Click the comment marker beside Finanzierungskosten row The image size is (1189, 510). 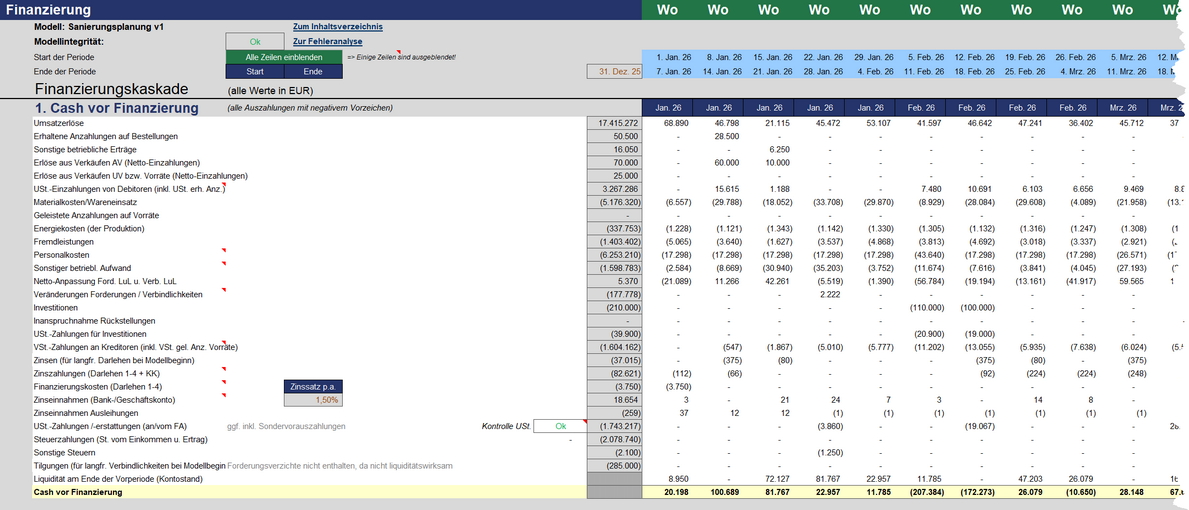[x=224, y=383]
